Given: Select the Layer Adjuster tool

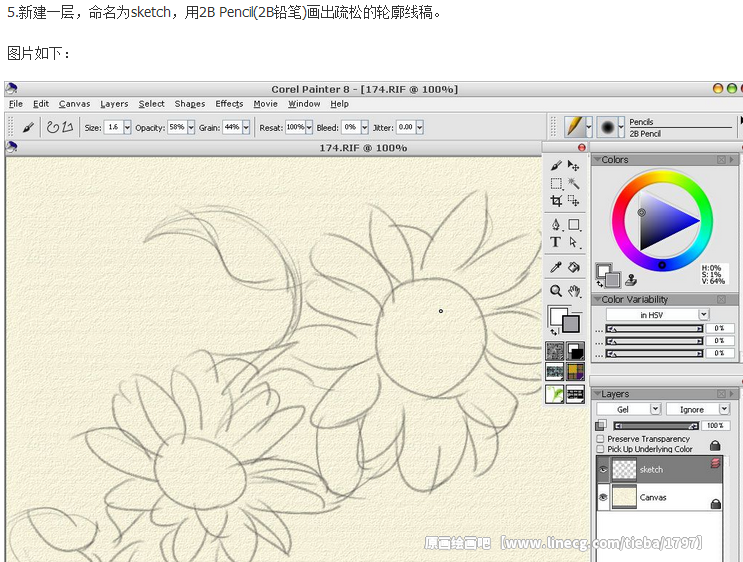Looking at the screenshot, I should coord(573,165).
